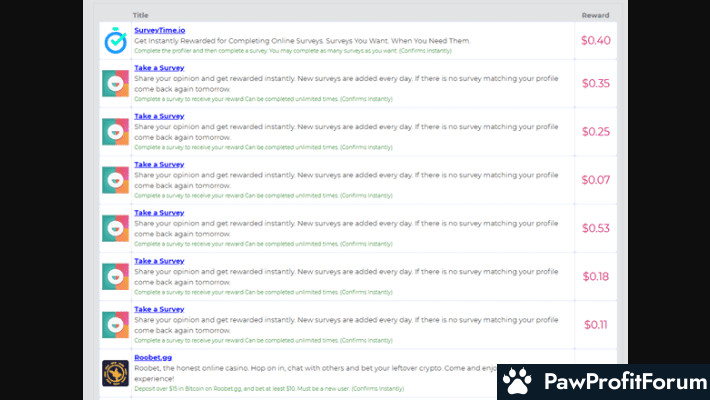
Task: Click survey icon in the $0.25 row
Action: coord(116,131)
